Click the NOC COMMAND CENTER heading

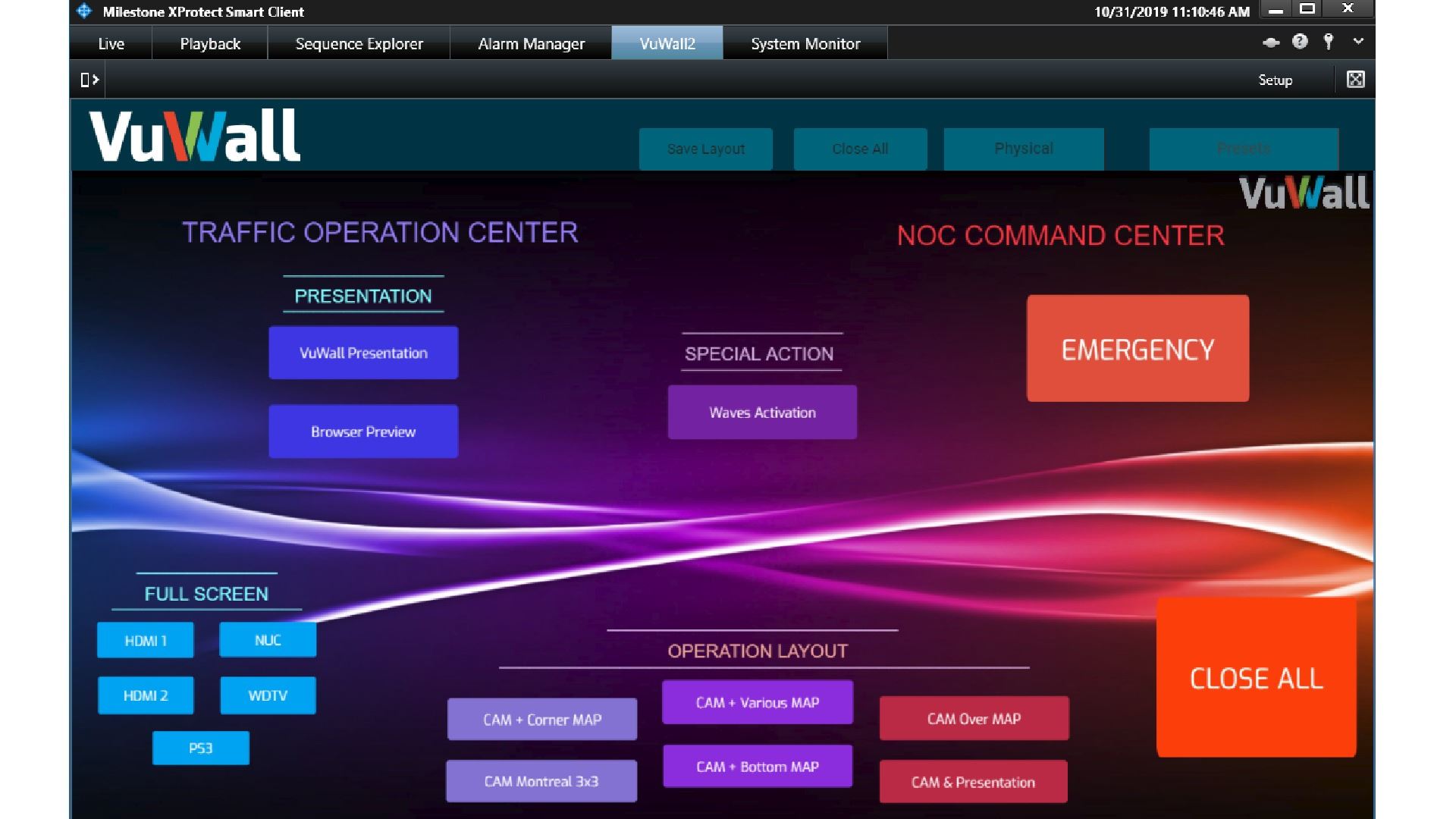coord(1061,236)
